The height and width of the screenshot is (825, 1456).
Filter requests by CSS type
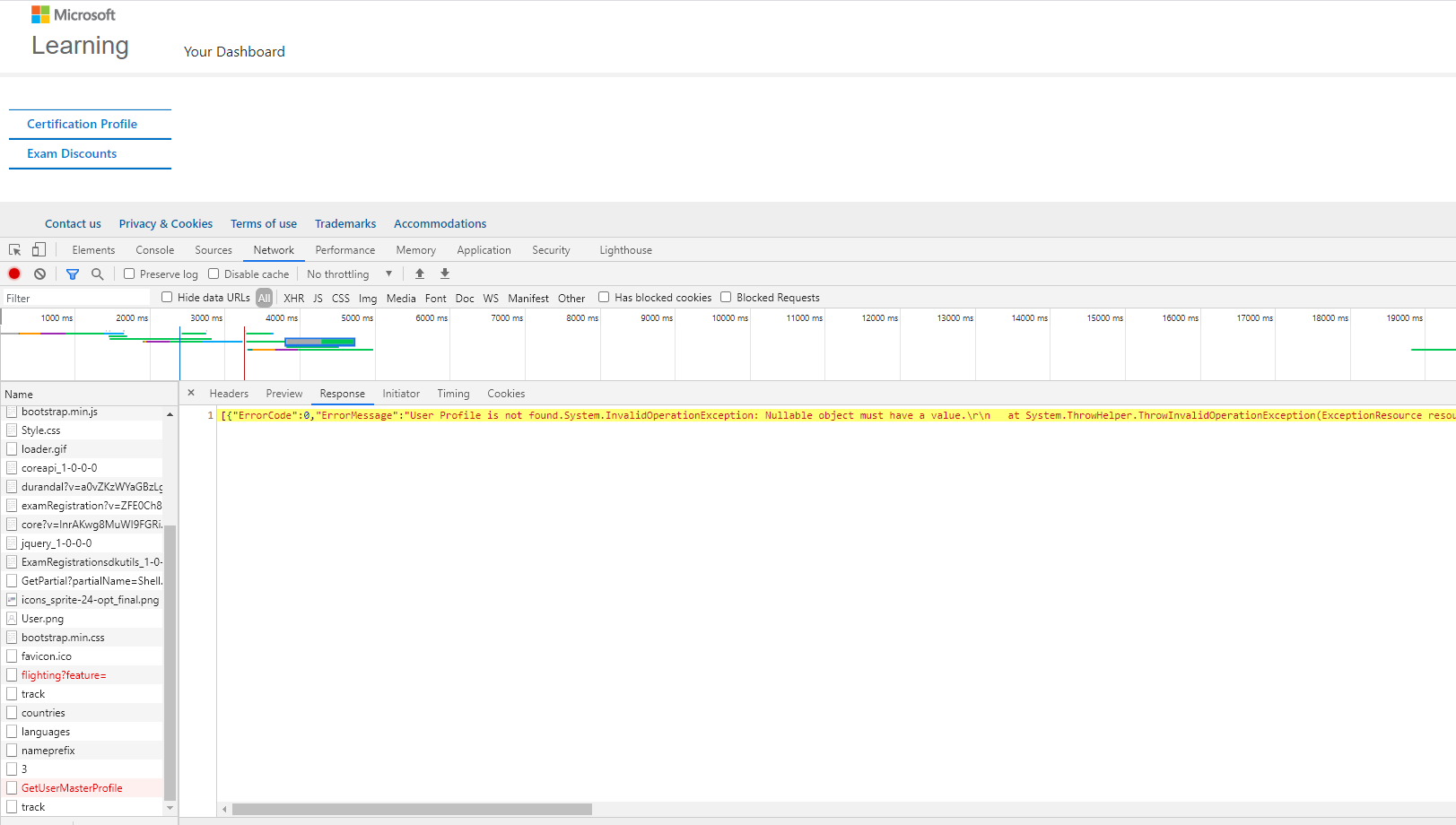(x=341, y=298)
